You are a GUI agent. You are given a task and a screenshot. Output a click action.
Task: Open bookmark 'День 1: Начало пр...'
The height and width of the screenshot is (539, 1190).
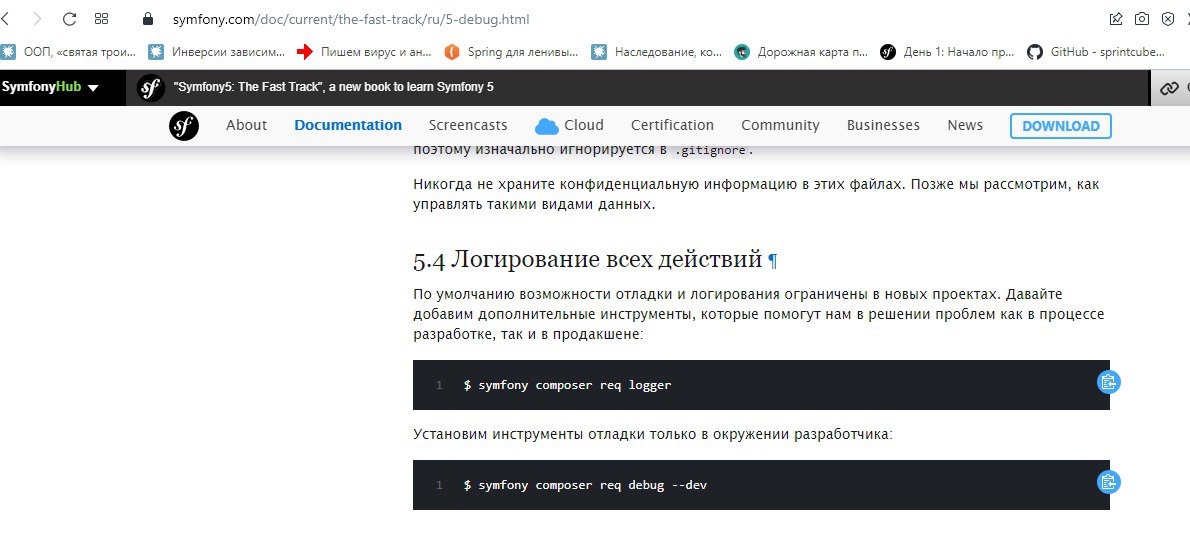948,52
